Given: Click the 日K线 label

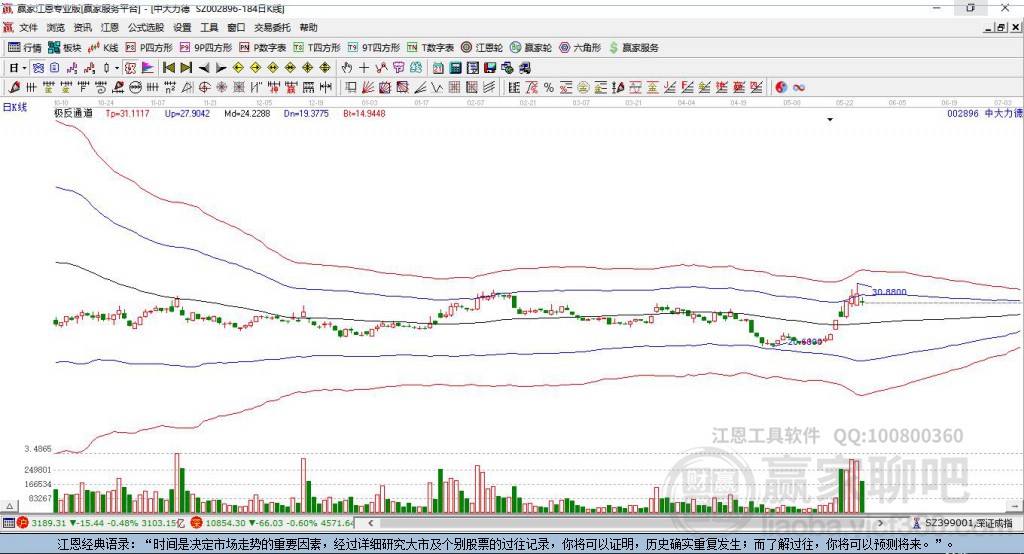Looking at the screenshot, I should coord(15,107).
